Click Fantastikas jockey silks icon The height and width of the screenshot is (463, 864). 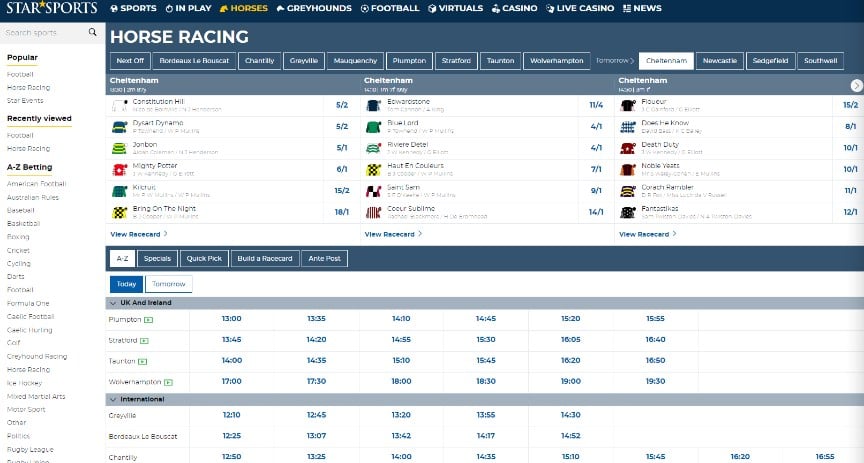628,212
